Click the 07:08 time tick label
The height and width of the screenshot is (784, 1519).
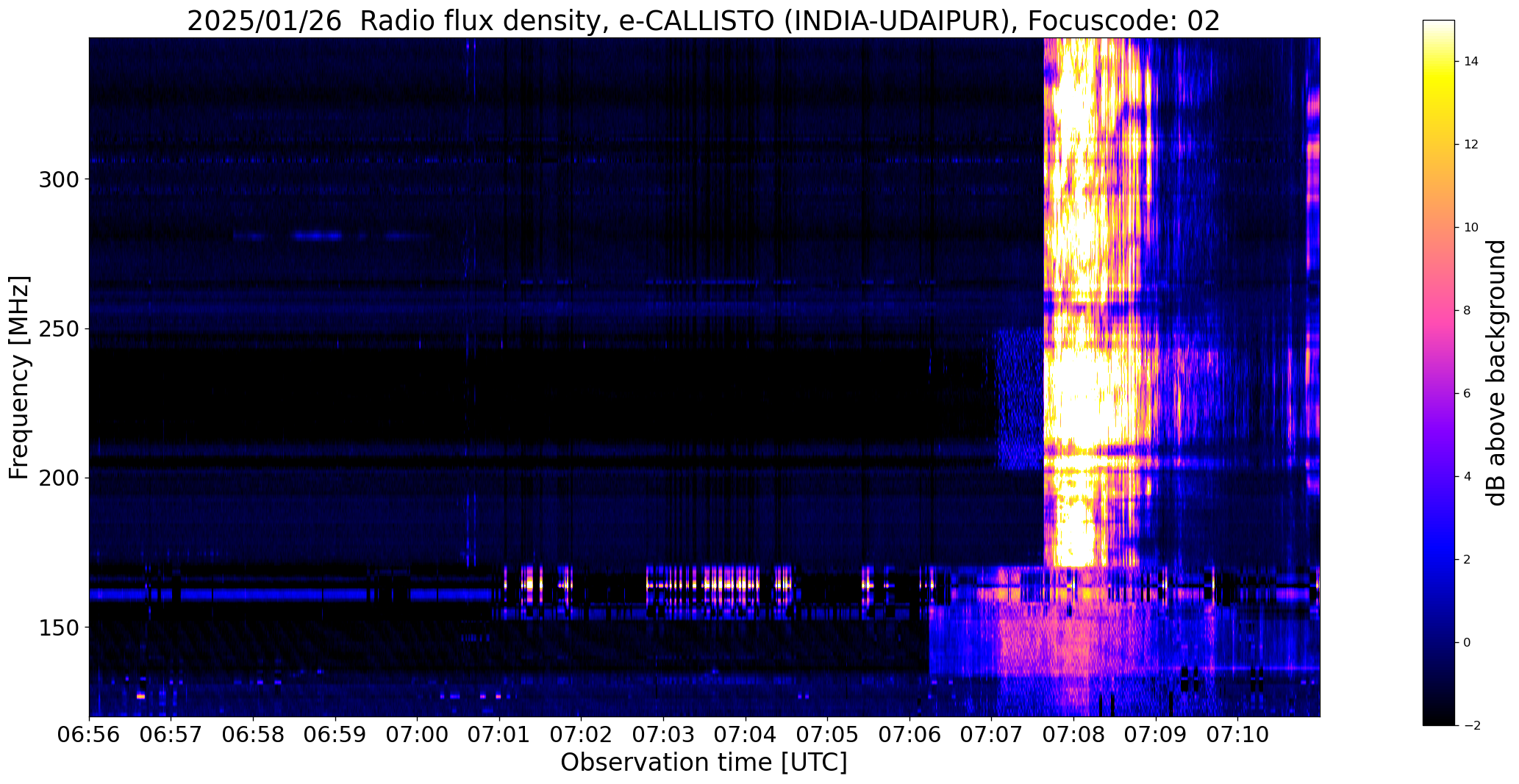click(x=1074, y=735)
